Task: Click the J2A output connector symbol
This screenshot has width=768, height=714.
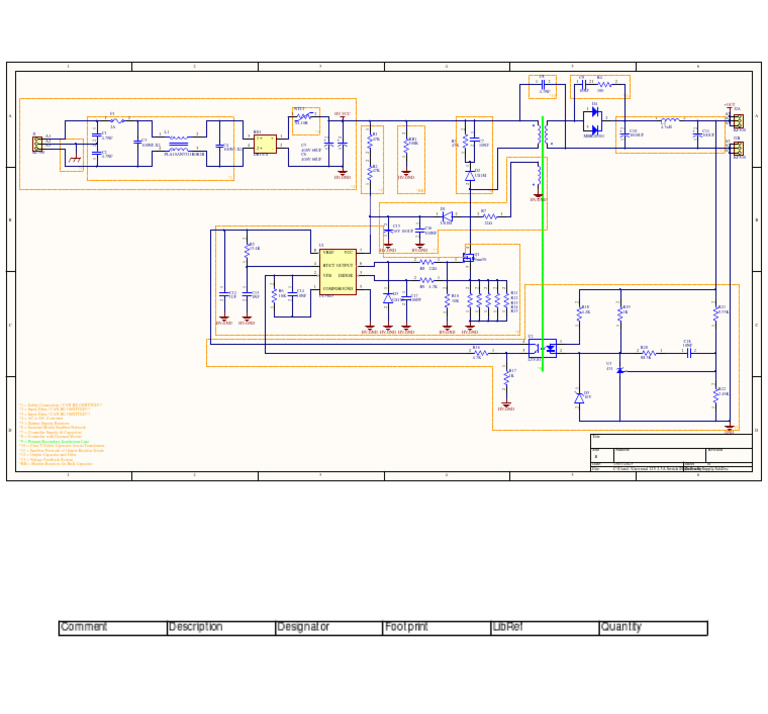Action: pyautogui.click(x=738, y=121)
